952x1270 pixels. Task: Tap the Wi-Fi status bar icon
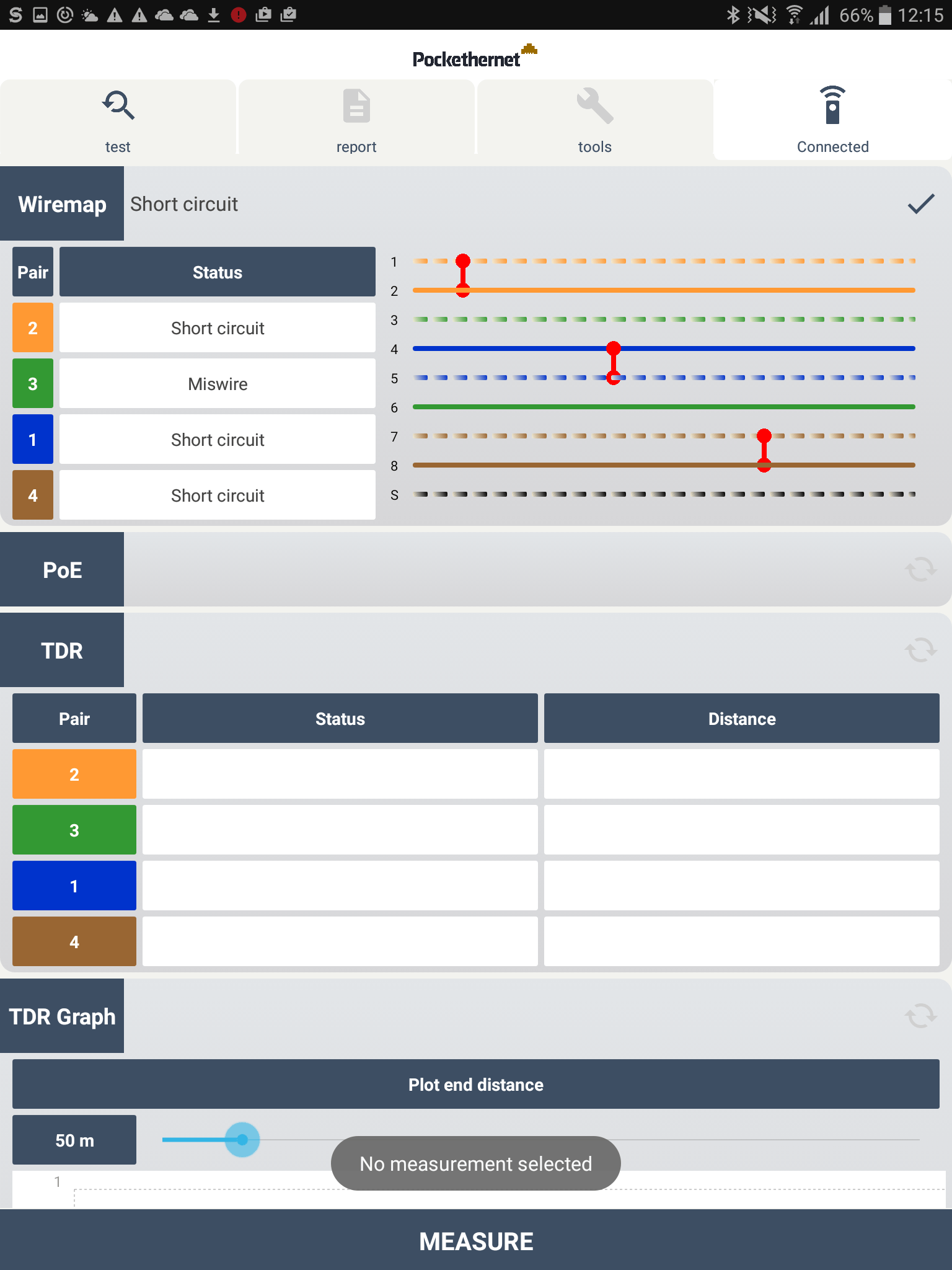pyautogui.click(x=794, y=15)
